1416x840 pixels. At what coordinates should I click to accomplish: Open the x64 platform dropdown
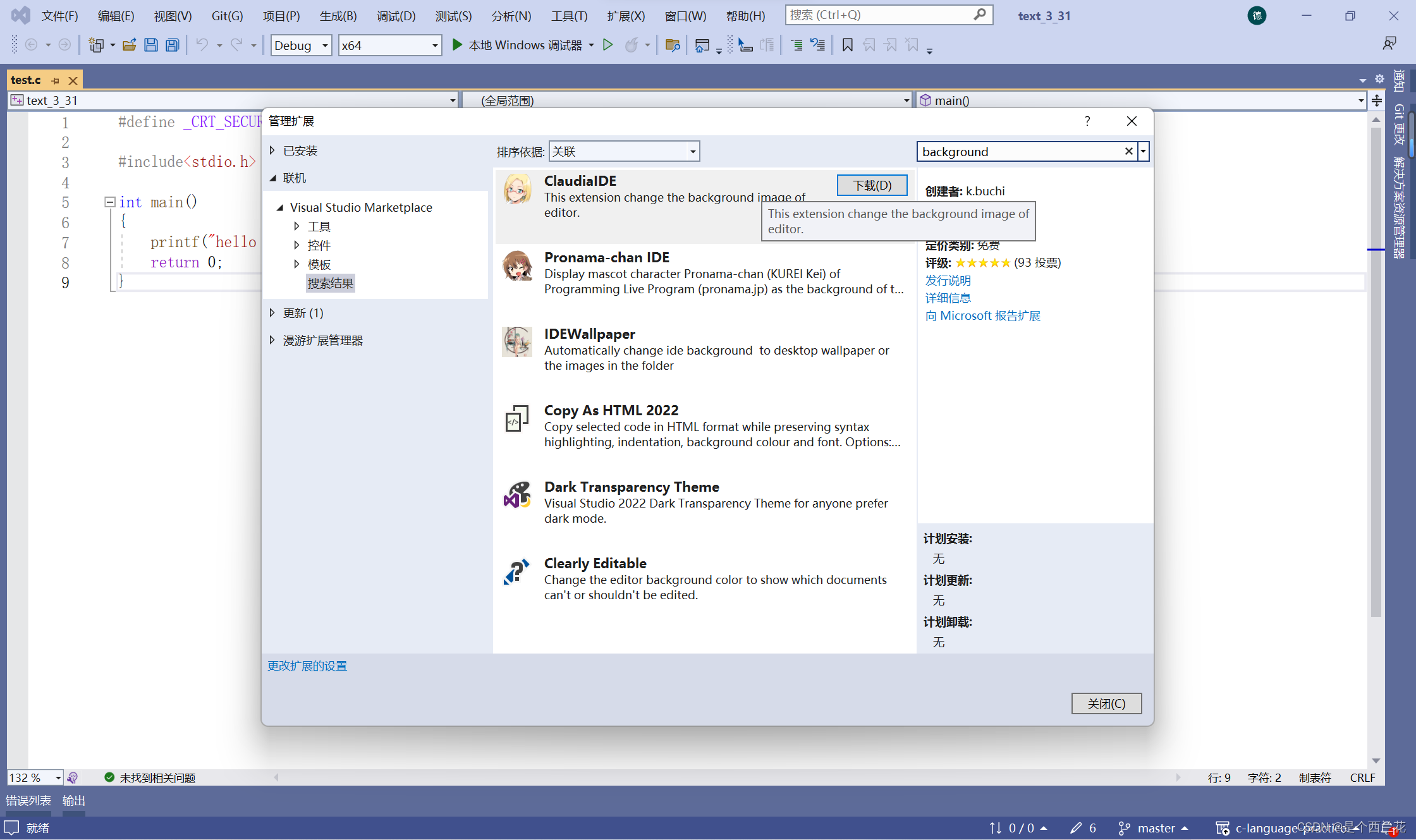point(389,45)
